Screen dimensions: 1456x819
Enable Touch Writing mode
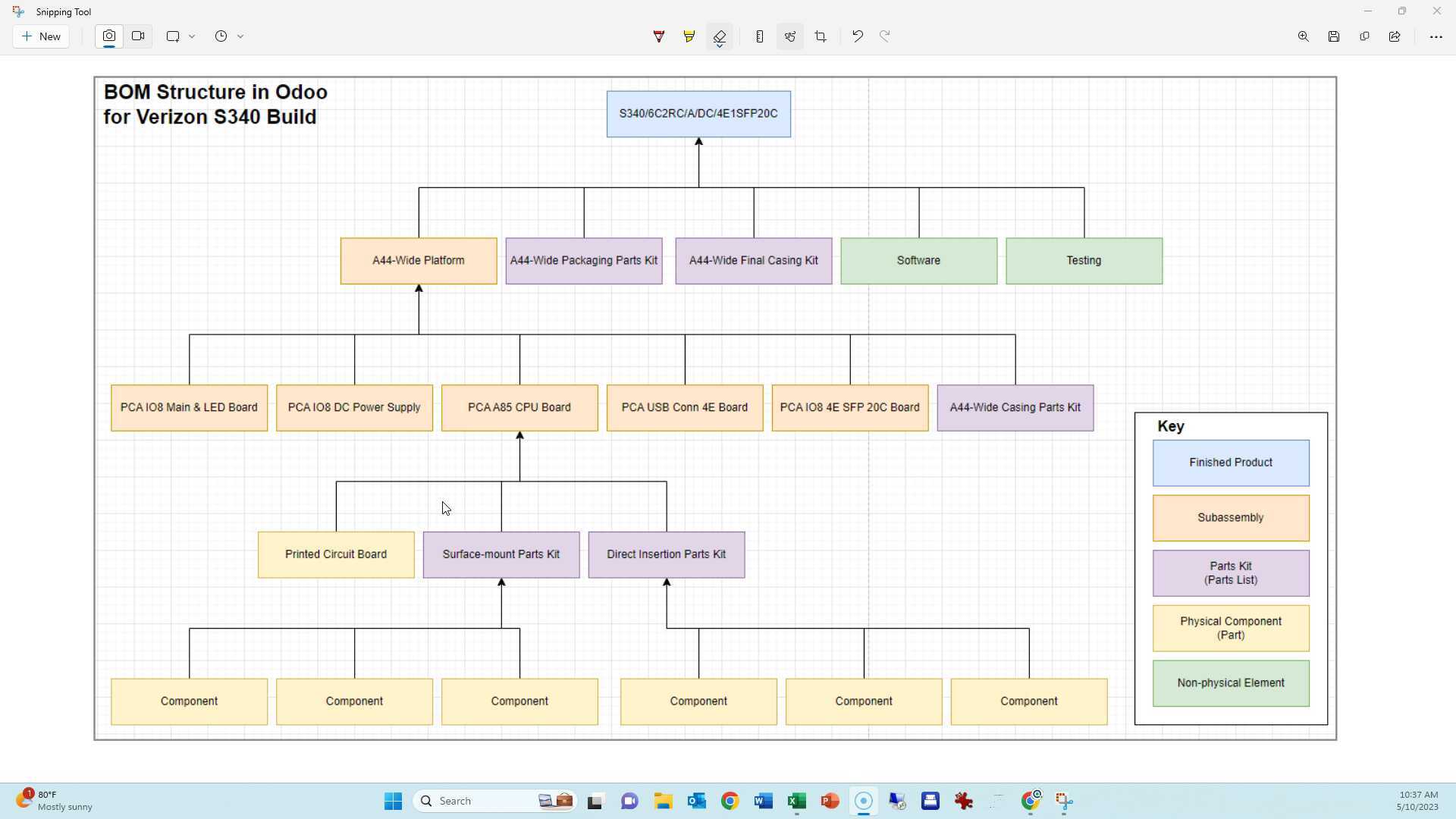(x=789, y=36)
